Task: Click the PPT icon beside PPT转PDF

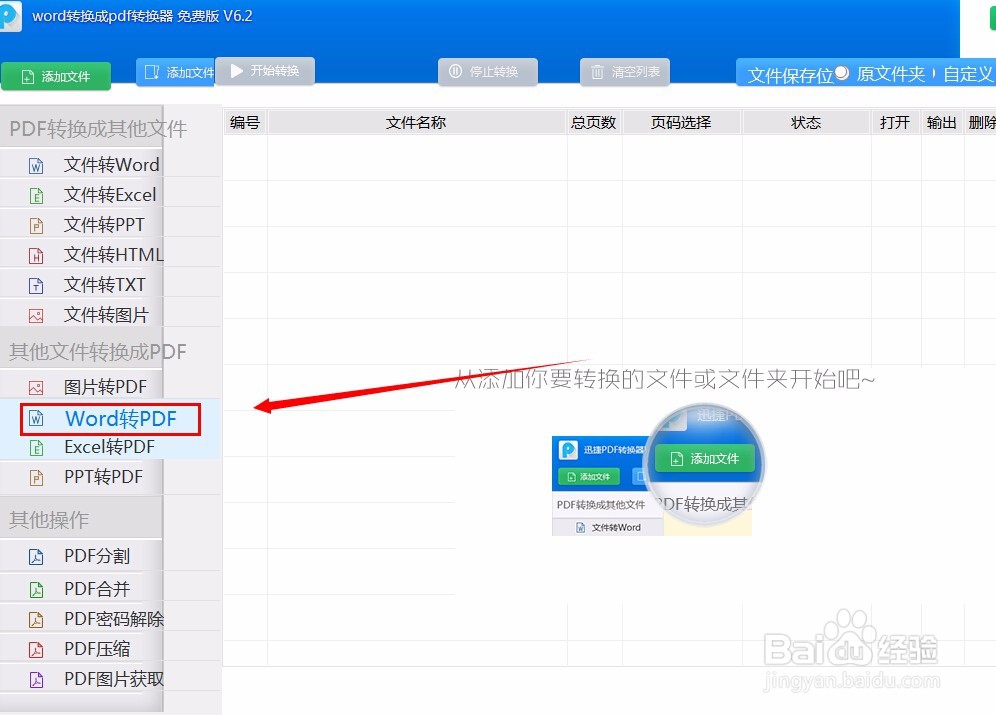Action: click(x=36, y=478)
